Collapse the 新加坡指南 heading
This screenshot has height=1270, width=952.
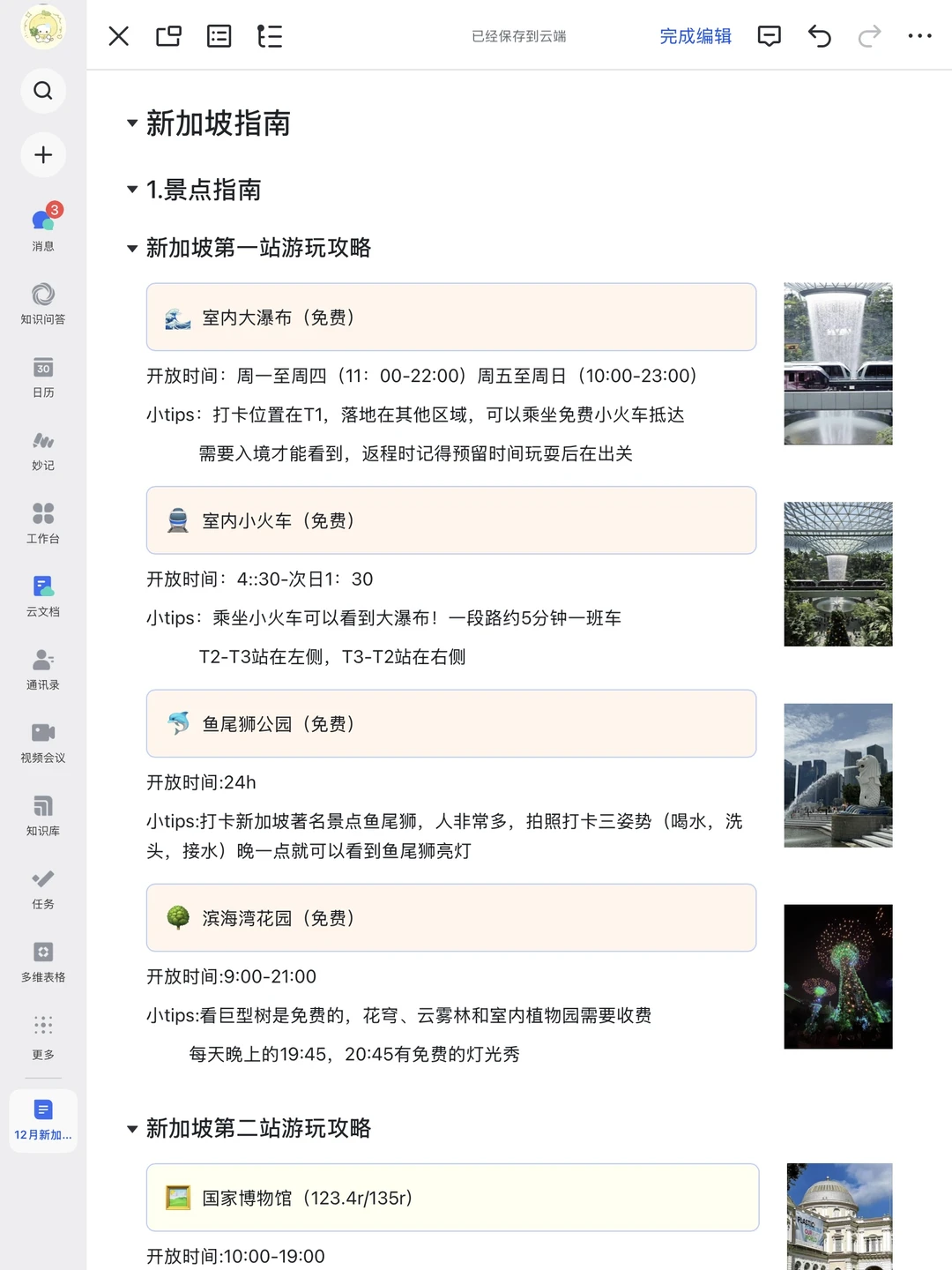(x=130, y=124)
